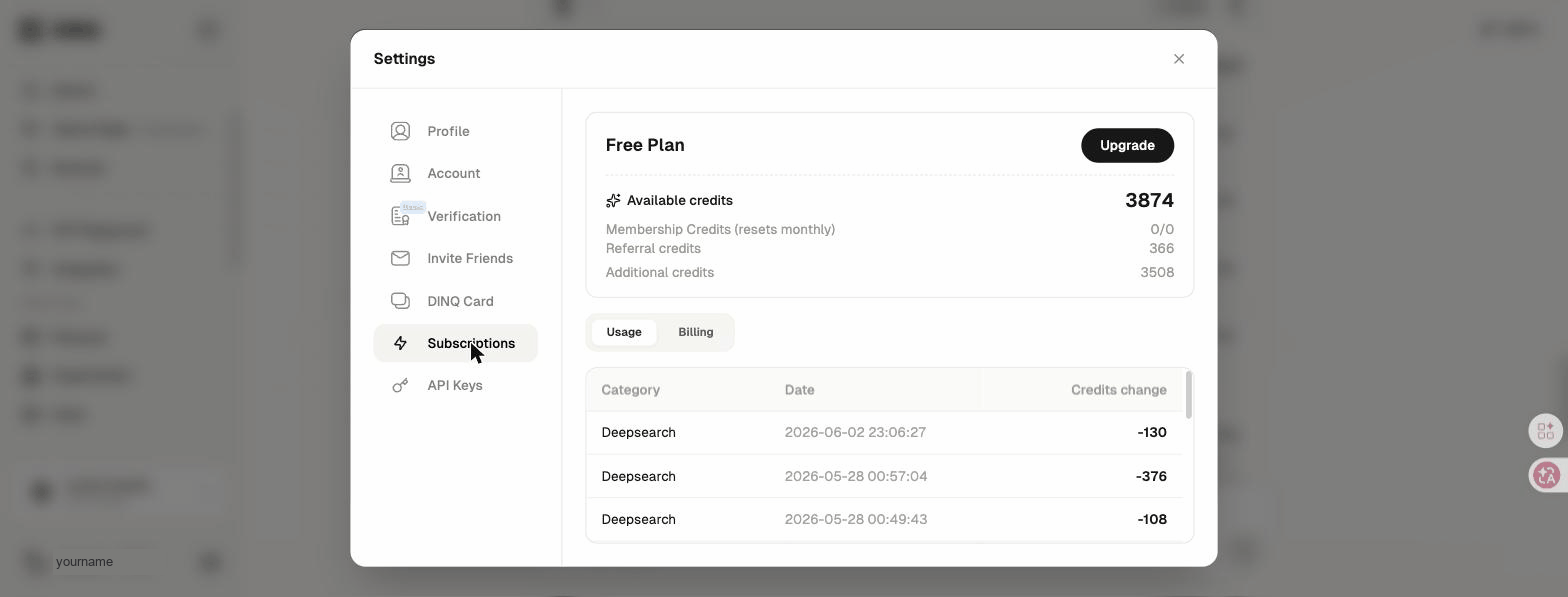
Task: Click the 3874 available credits value
Action: [1149, 200]
